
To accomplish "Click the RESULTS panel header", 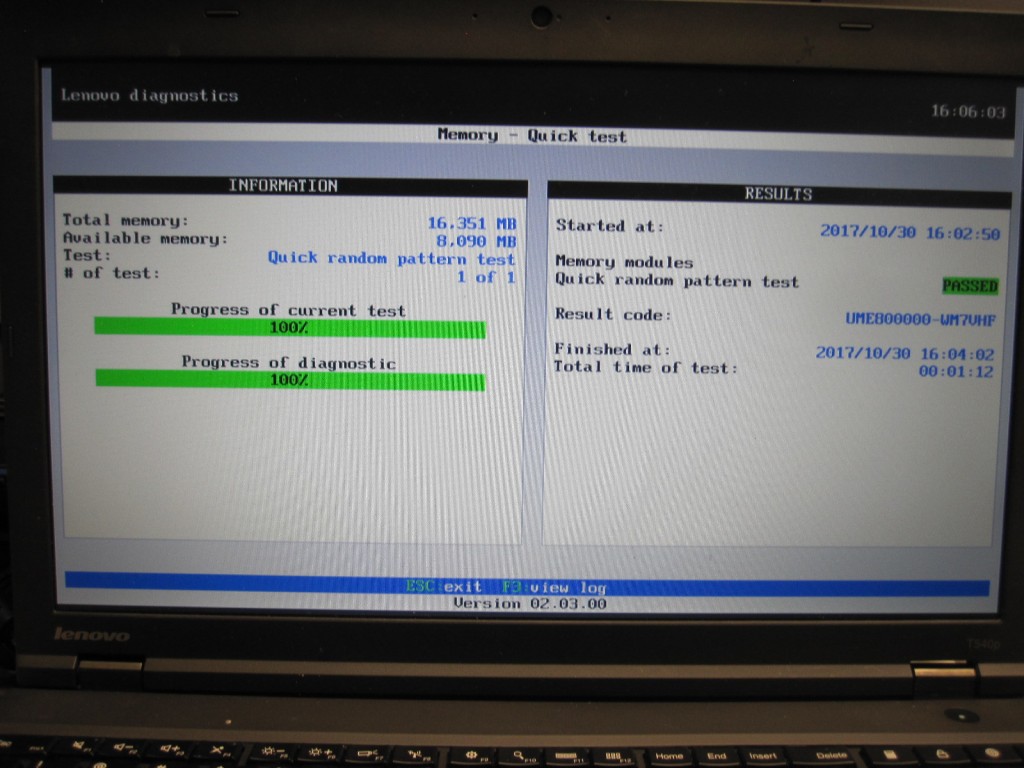I will click(778, 194).
